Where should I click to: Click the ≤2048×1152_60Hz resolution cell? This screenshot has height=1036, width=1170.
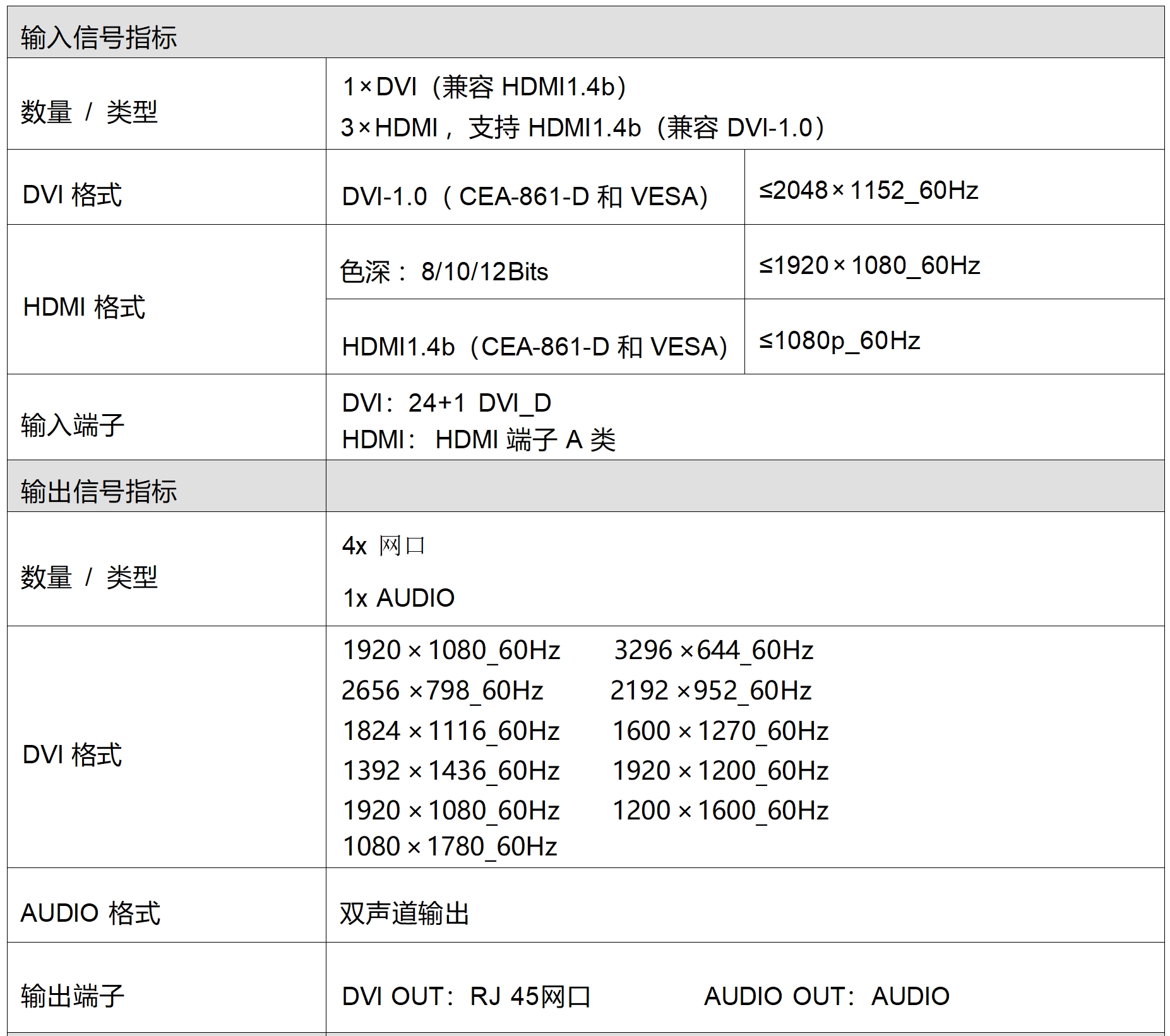click(869, 190)
